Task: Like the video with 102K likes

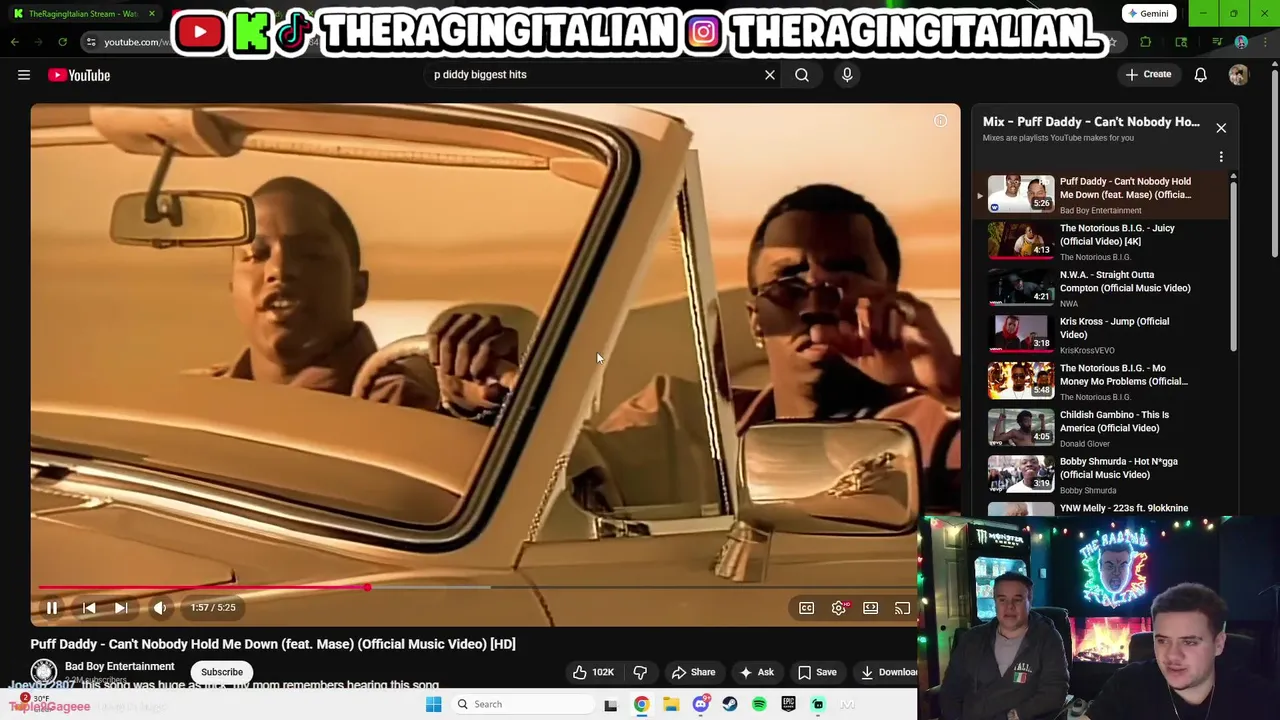Action: click(593, 673)
